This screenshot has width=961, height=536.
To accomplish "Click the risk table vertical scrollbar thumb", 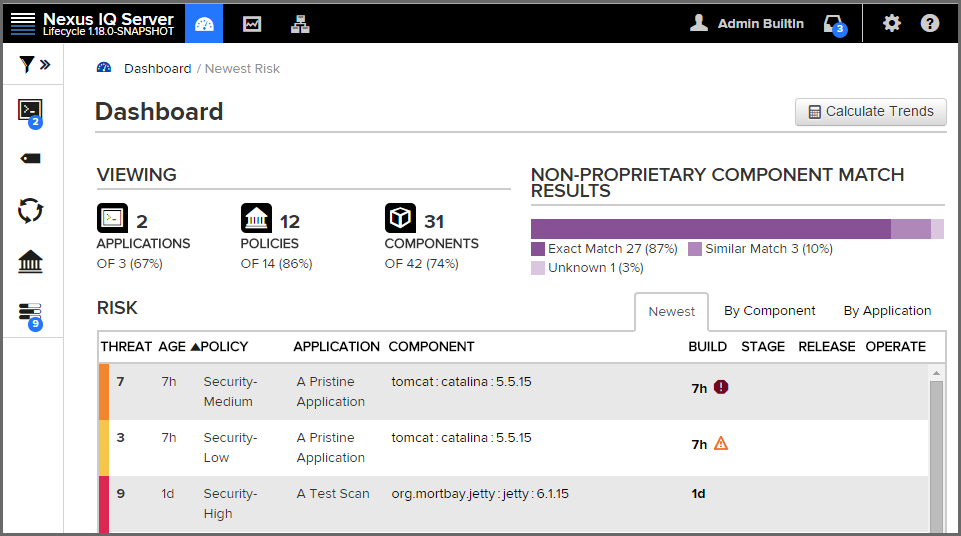I will [936, 456].
